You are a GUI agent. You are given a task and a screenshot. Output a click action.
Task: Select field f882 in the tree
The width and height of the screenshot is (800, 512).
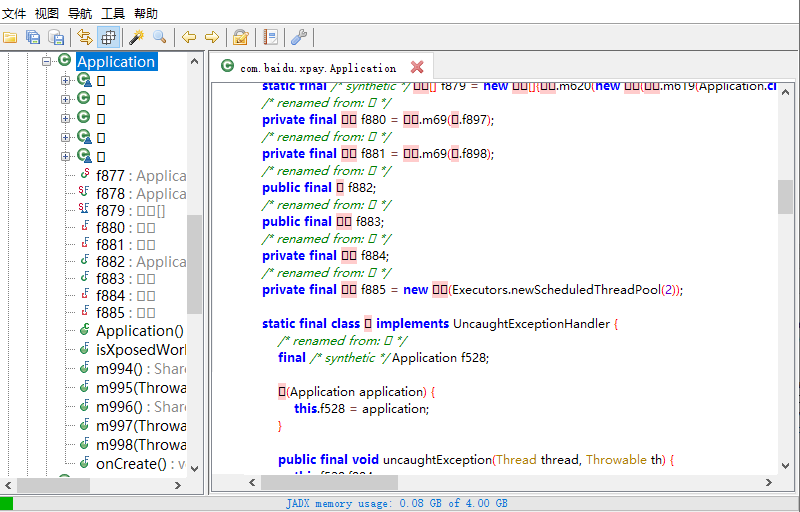tap(141, 262)
